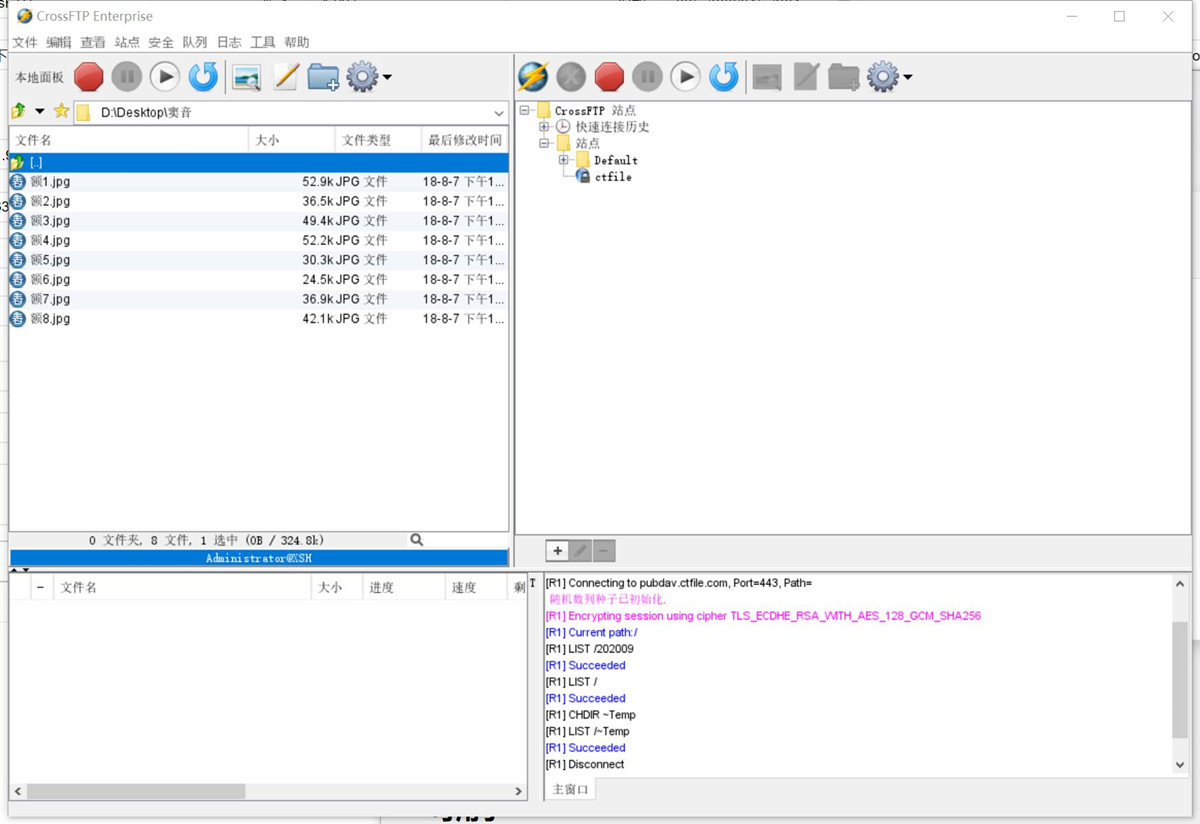1200x824 pixels.
Task: Expand the D:\Desktop path combo box
Action: [499, 113]
